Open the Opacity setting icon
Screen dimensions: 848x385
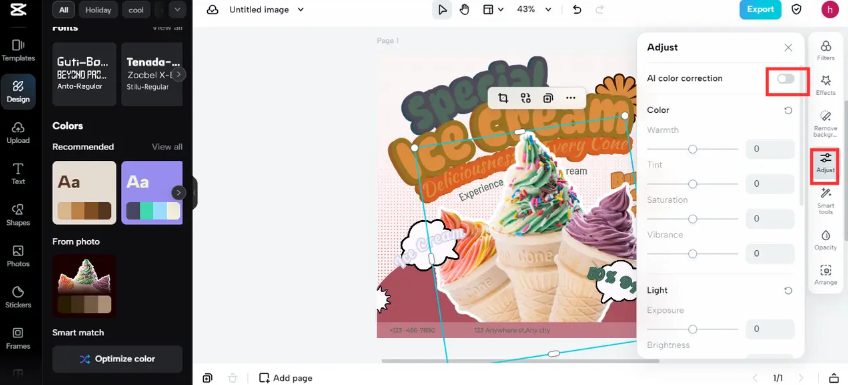point(825,240)
